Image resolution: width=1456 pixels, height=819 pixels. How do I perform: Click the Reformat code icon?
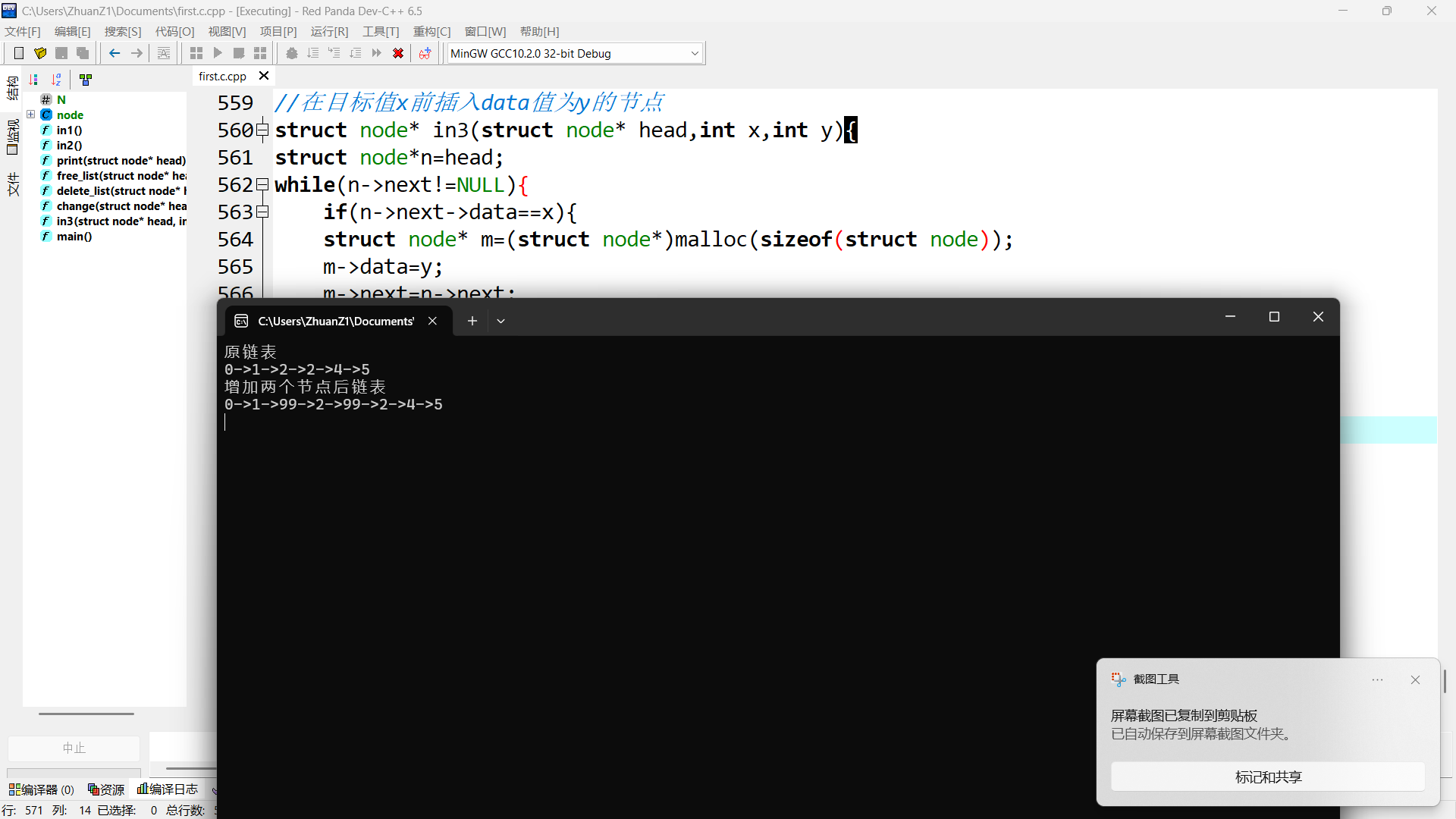(x=164, y=53)
